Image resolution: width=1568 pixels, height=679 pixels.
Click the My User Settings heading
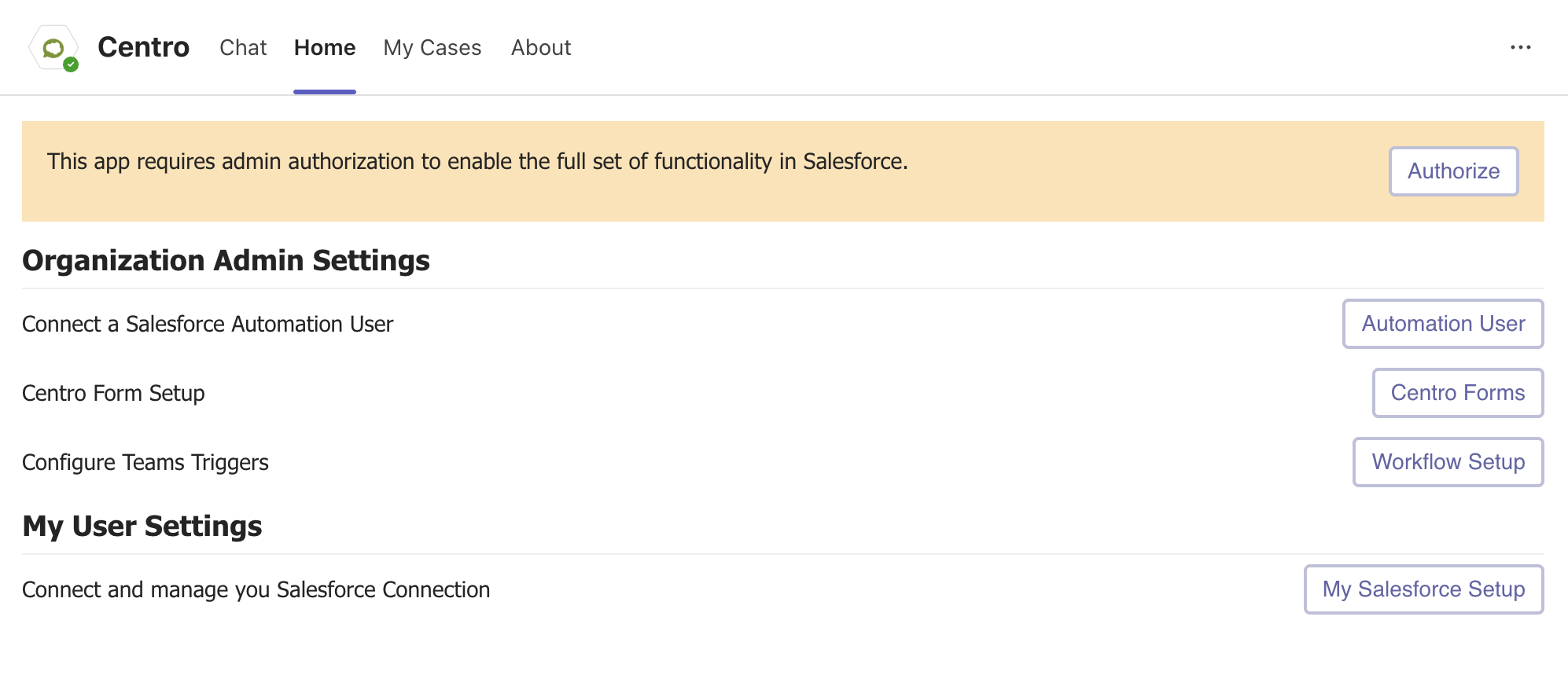click(x=142, y=526)
